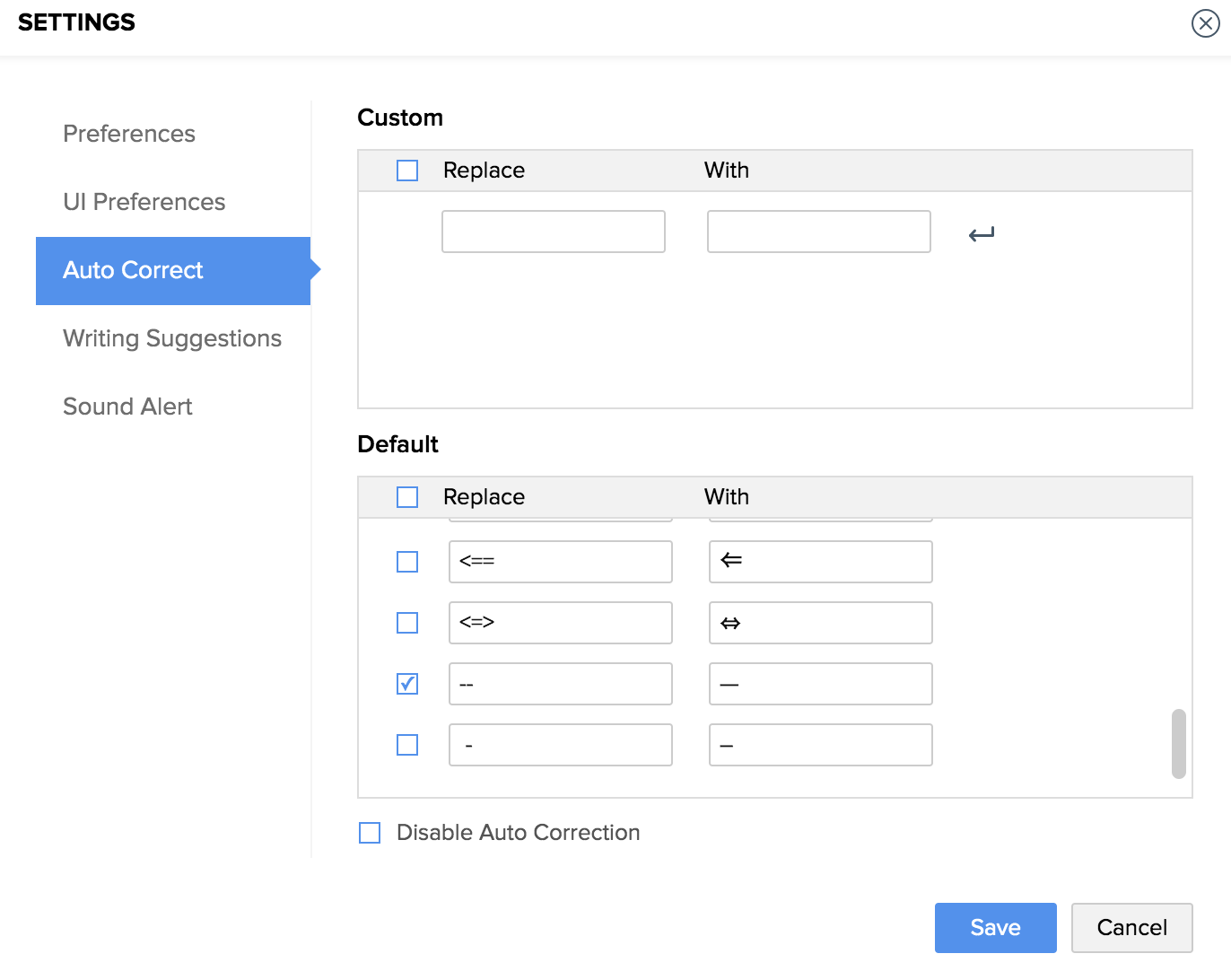Click the enter arrow icon to add custom entry
The width and height of the screenshot is (1231, 980).
tap(982, 234)
